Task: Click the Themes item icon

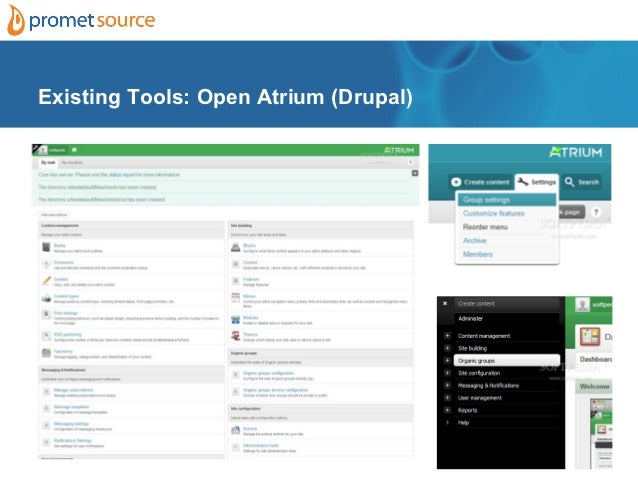Action: point(236,336)
